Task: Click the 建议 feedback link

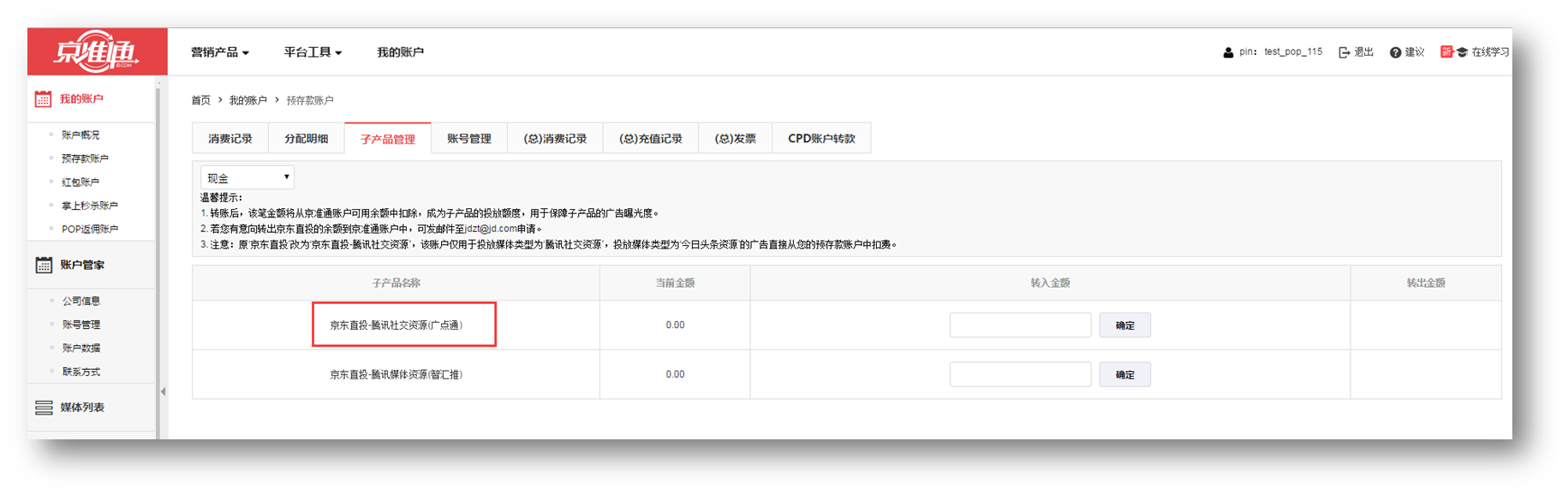Action: [1415, 52]
